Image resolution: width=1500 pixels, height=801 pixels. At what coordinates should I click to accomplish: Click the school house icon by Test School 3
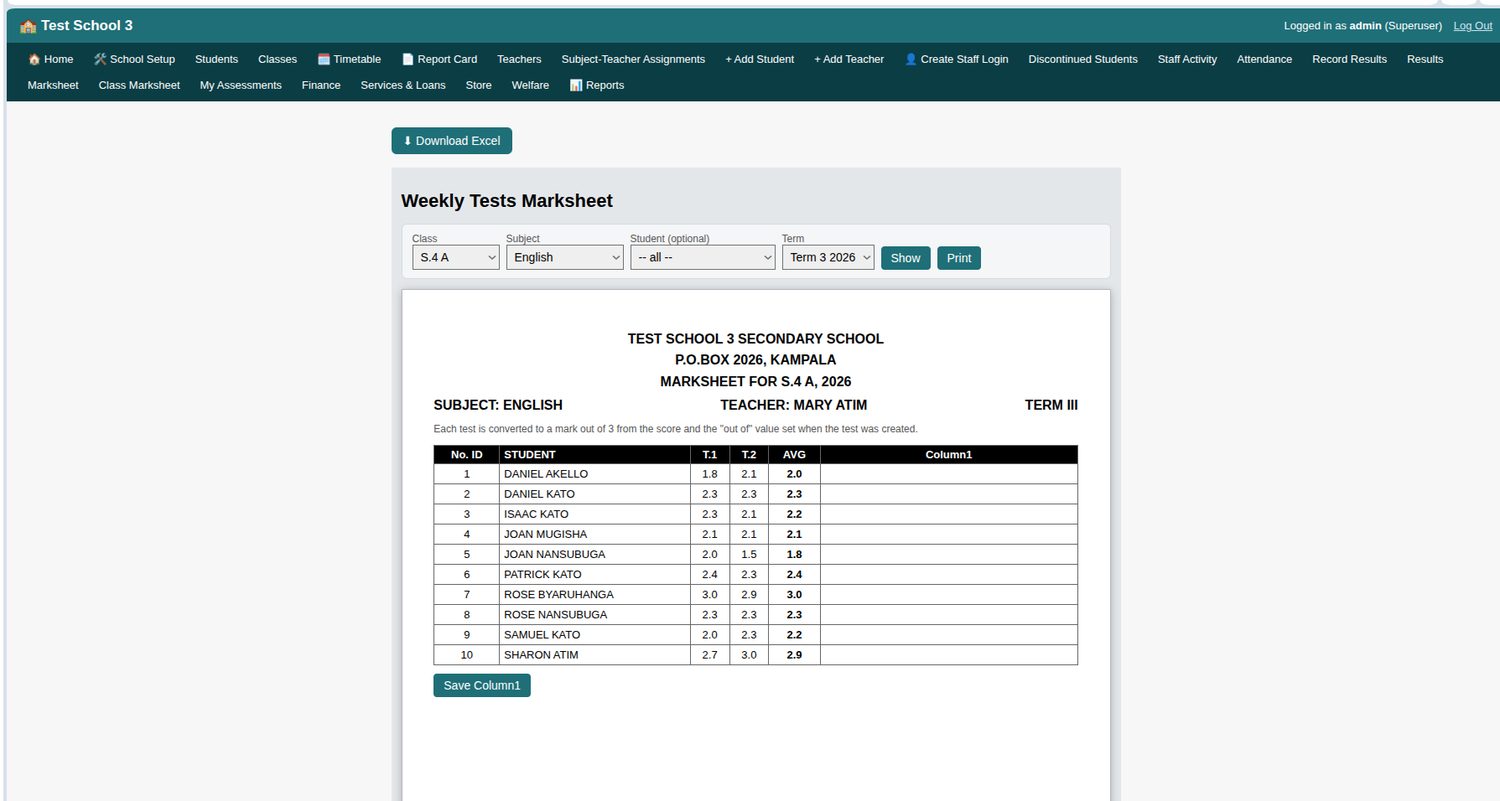click(x=28, y=26)
